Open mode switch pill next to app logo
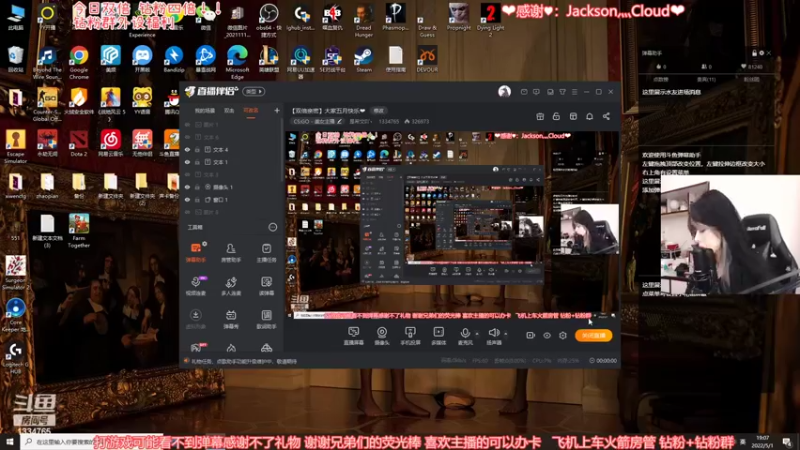The image size is (800, 450). pos(254,91)
